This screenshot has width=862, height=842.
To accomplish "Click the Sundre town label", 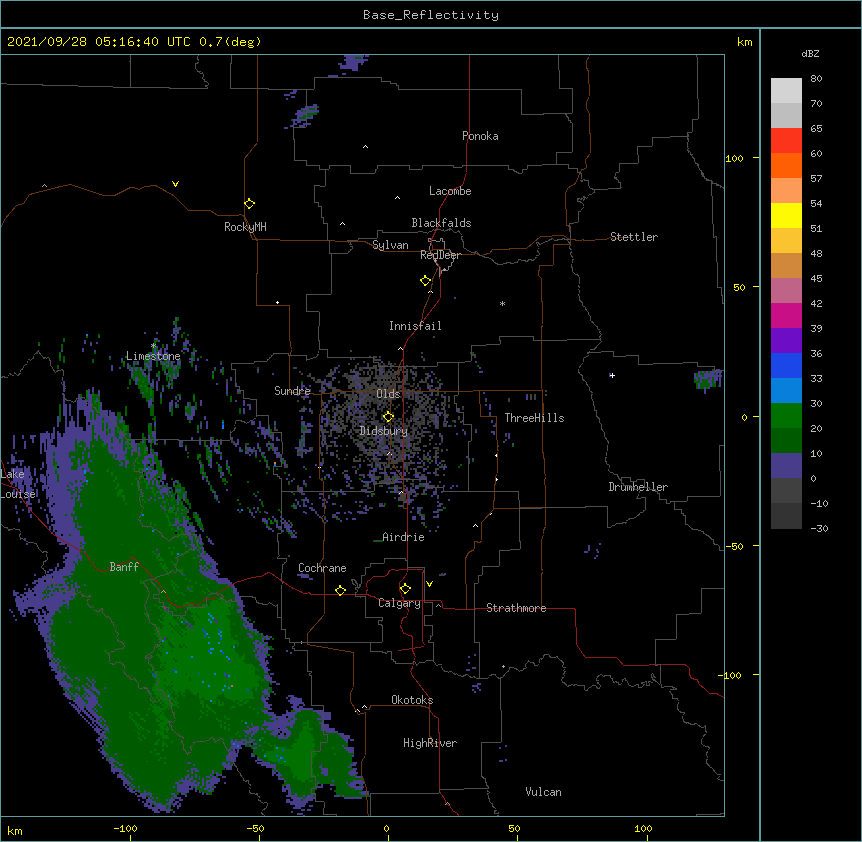I will (292, 391).
